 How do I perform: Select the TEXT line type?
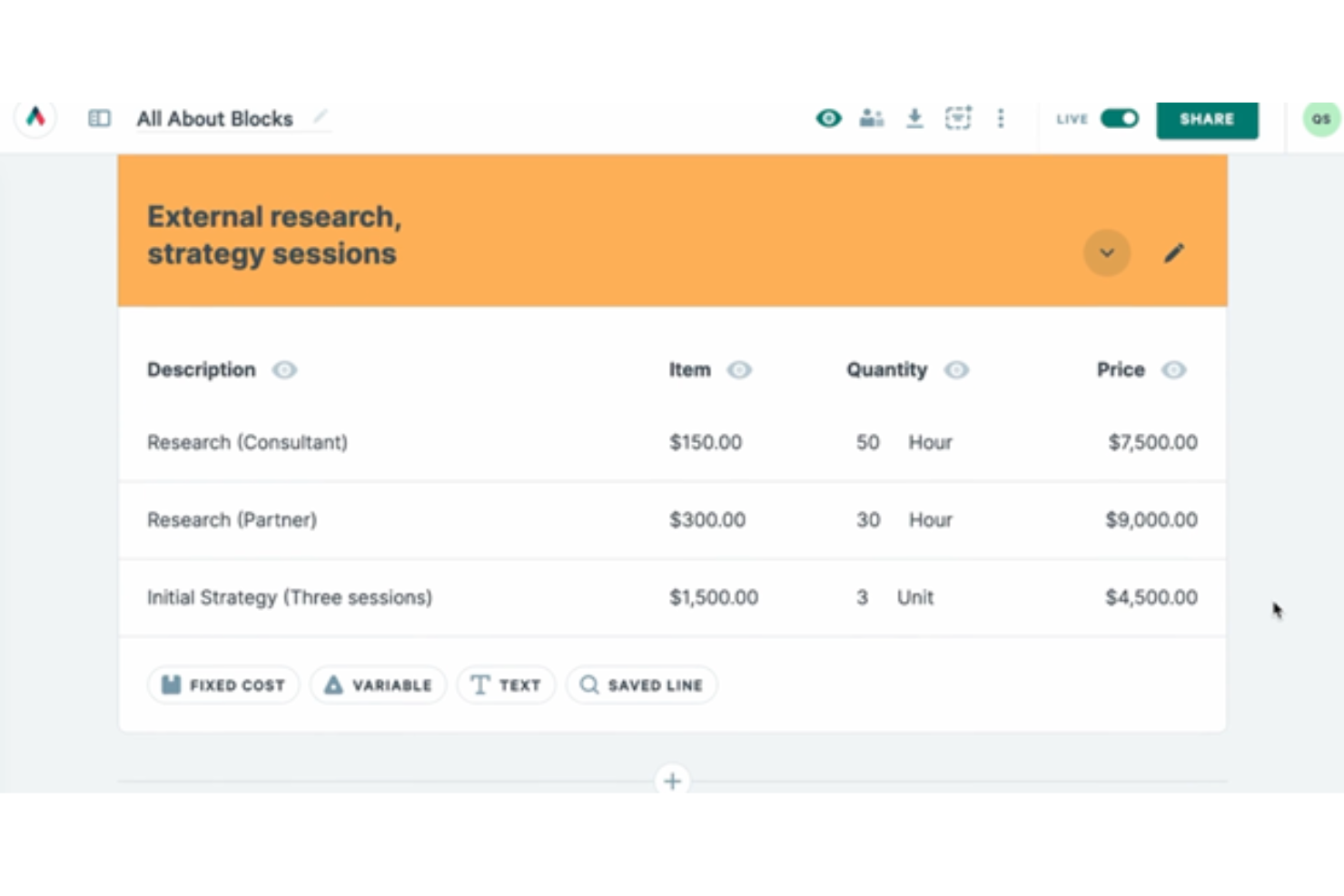tap(506, 684)
